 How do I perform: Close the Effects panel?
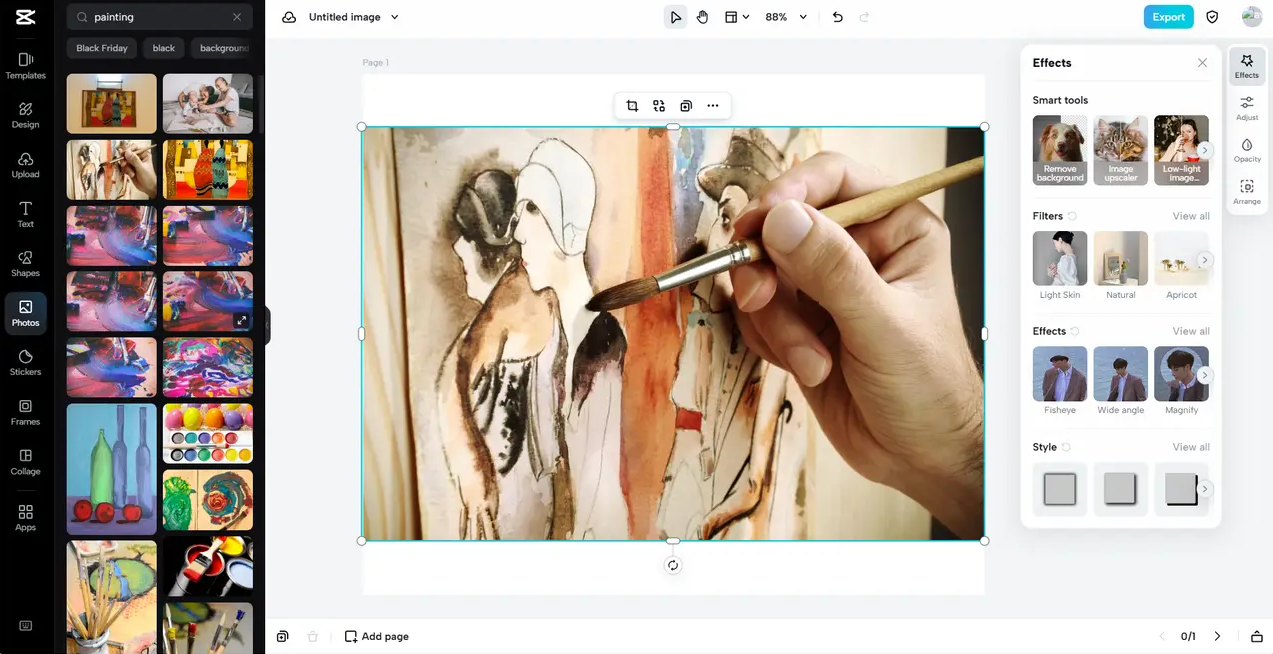pos(1202,62)
